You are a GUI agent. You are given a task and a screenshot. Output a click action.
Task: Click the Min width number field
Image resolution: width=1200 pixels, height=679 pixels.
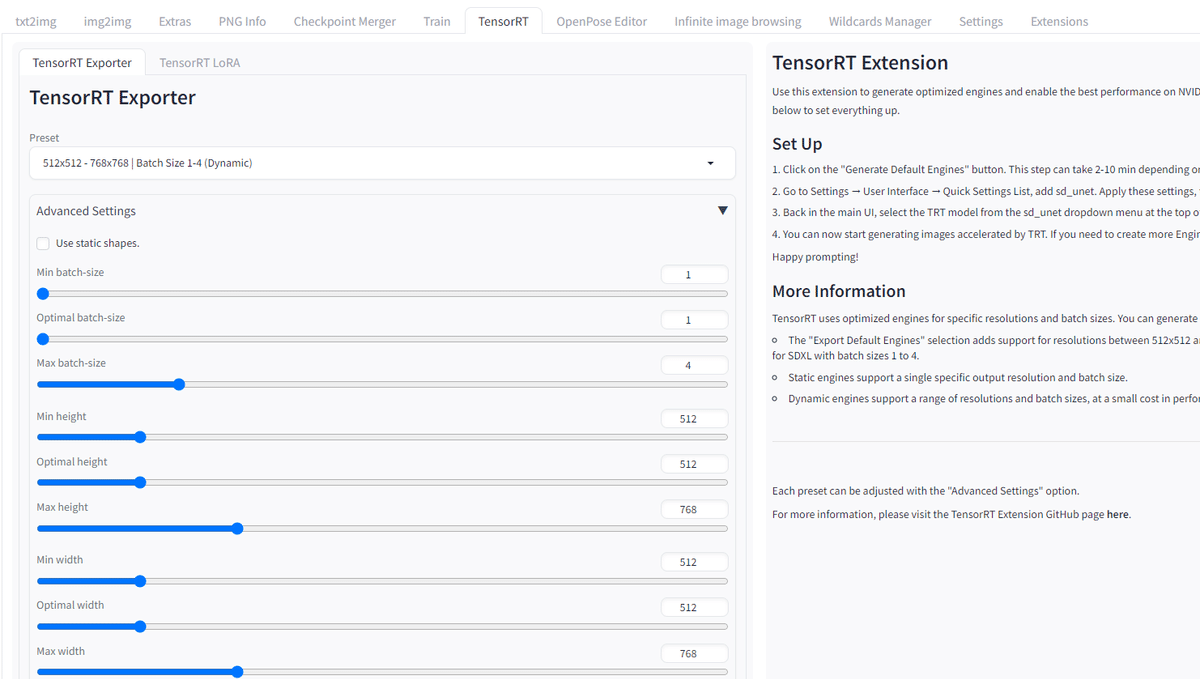pyautogui.click(x=694, y=562)
